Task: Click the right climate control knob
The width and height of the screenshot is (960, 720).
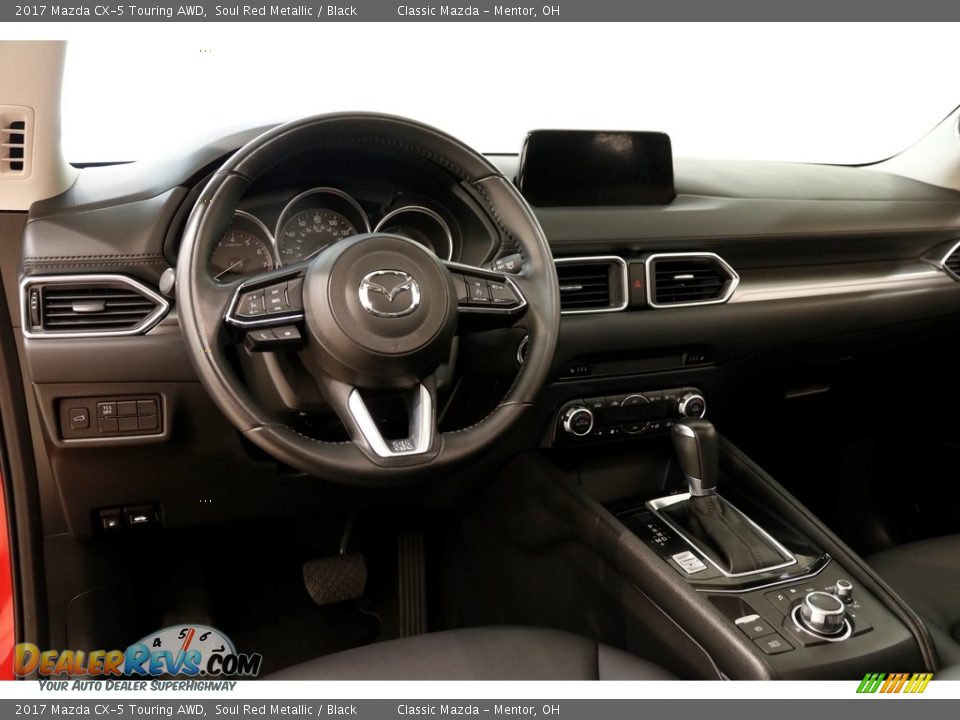Action: [x=691, y=405]
